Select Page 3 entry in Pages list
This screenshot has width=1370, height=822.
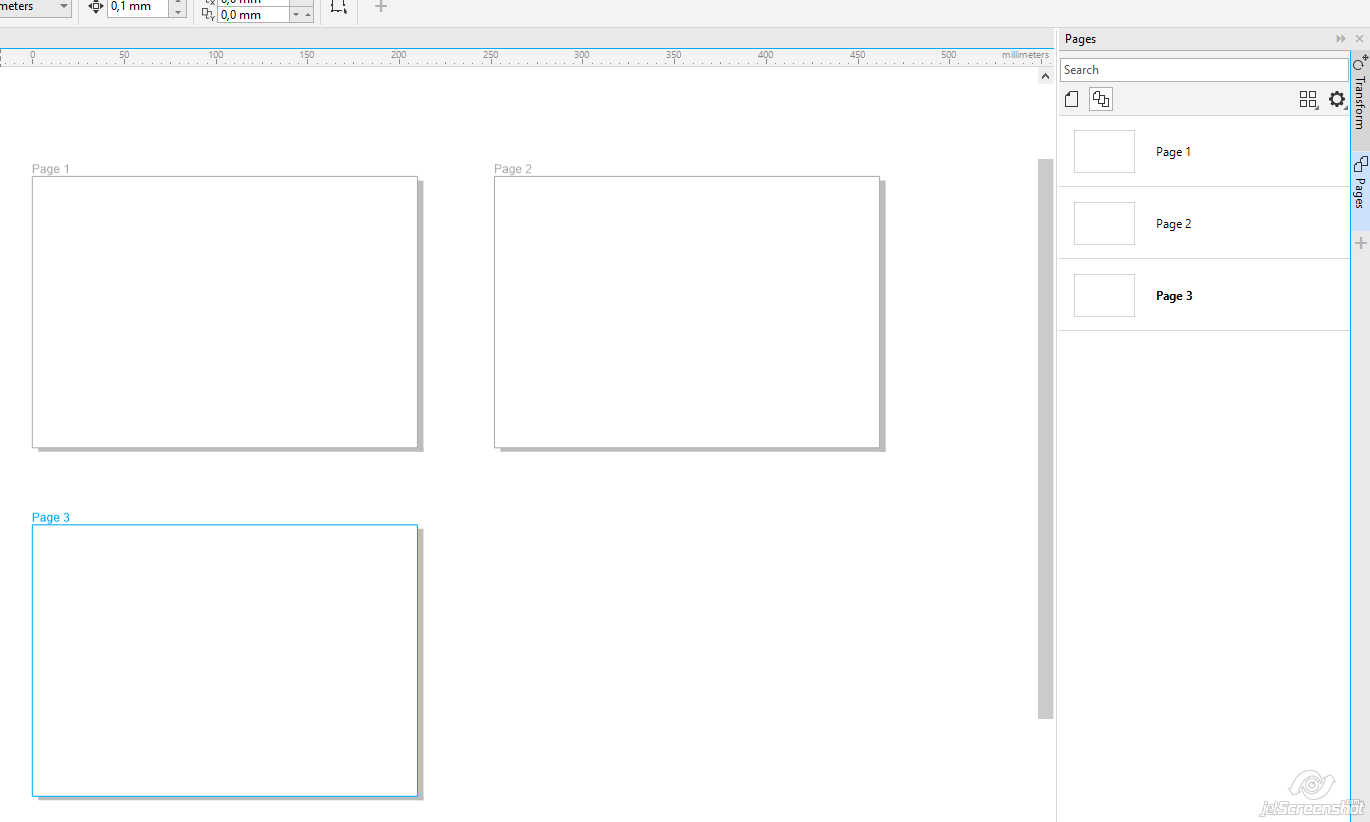1174,296
